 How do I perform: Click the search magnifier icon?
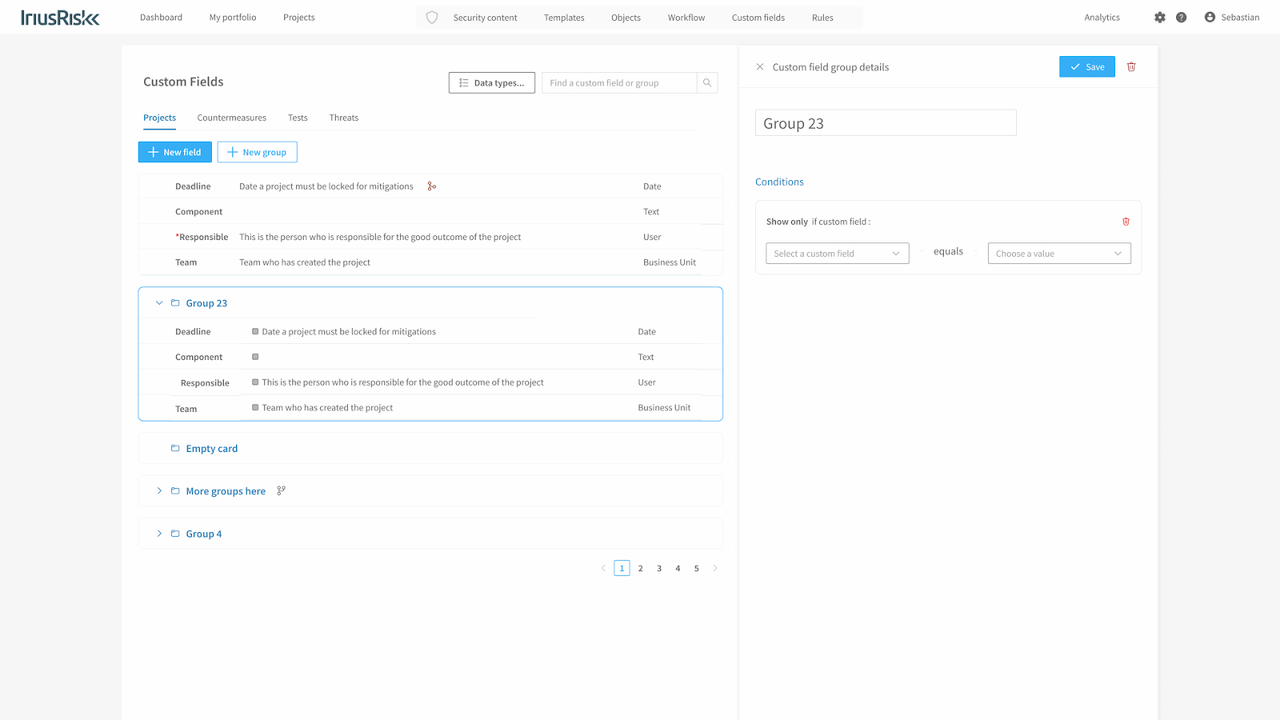pyautogui.click(x=708, y=83)
